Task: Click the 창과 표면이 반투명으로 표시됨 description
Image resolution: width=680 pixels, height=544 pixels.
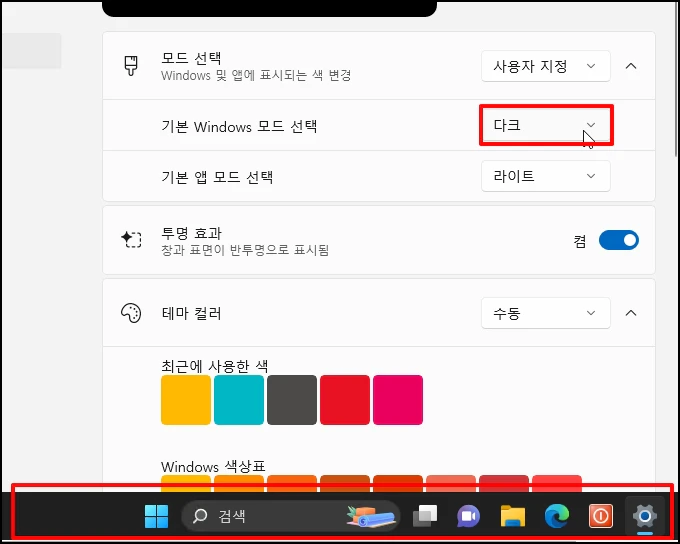Action: point(245,250)
